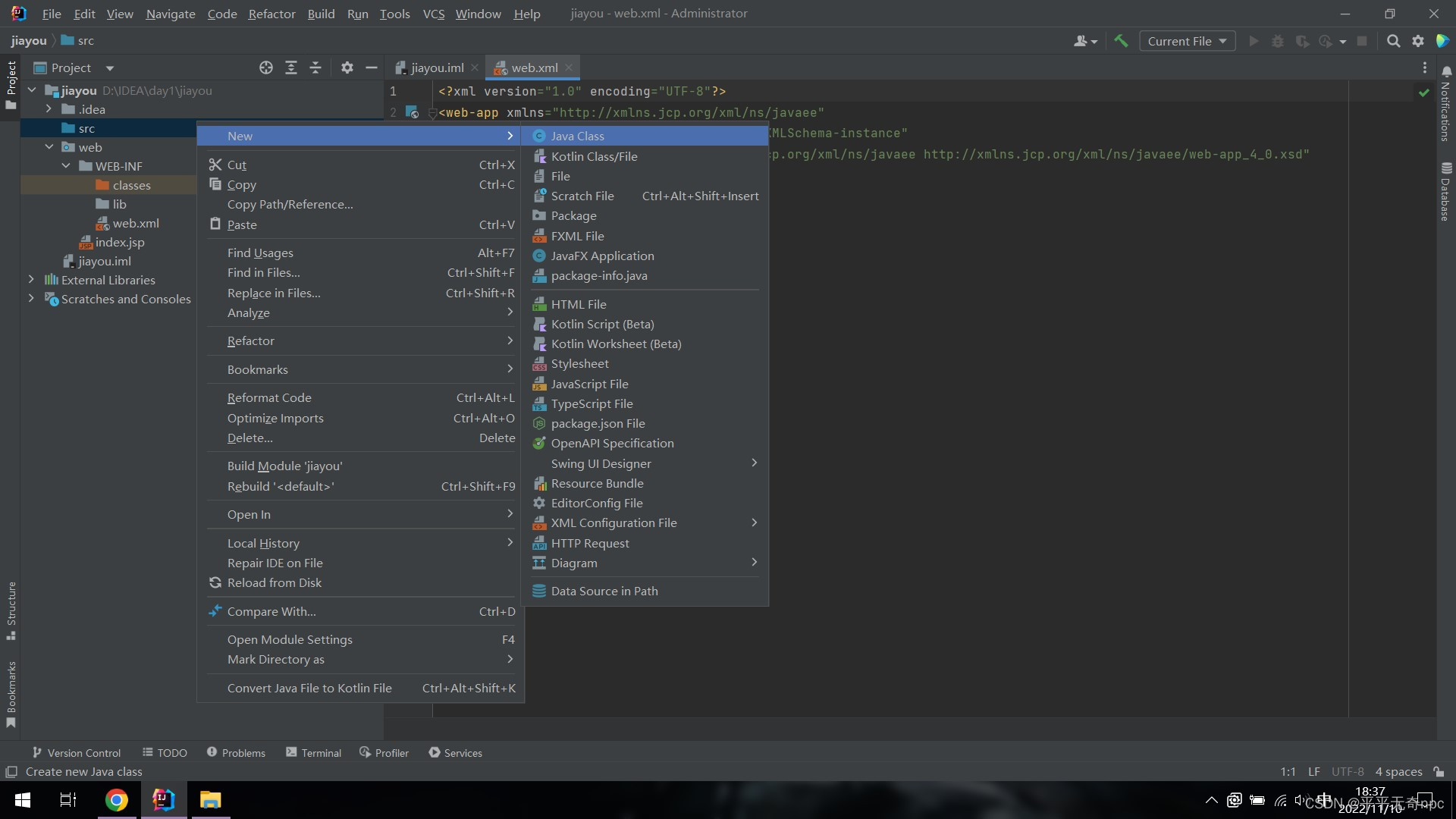Open the Structure tool window
This screenshot has height=819, width=1456.
[11, 610]
